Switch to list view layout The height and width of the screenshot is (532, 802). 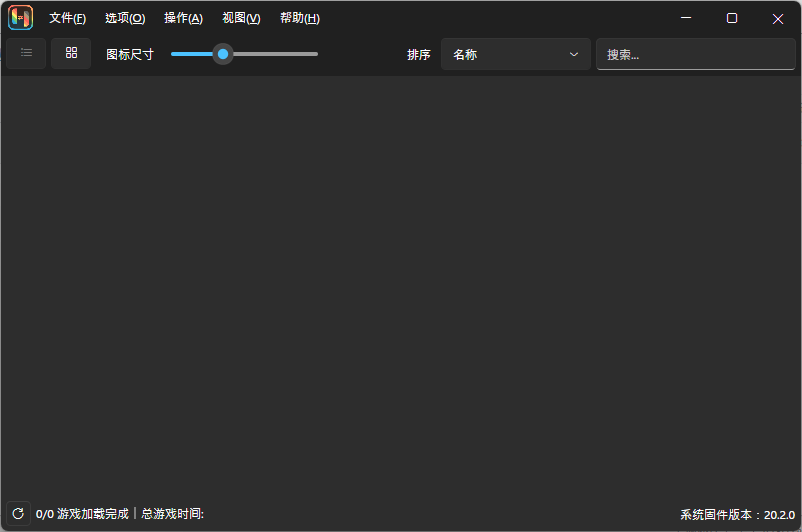[26, 53]
